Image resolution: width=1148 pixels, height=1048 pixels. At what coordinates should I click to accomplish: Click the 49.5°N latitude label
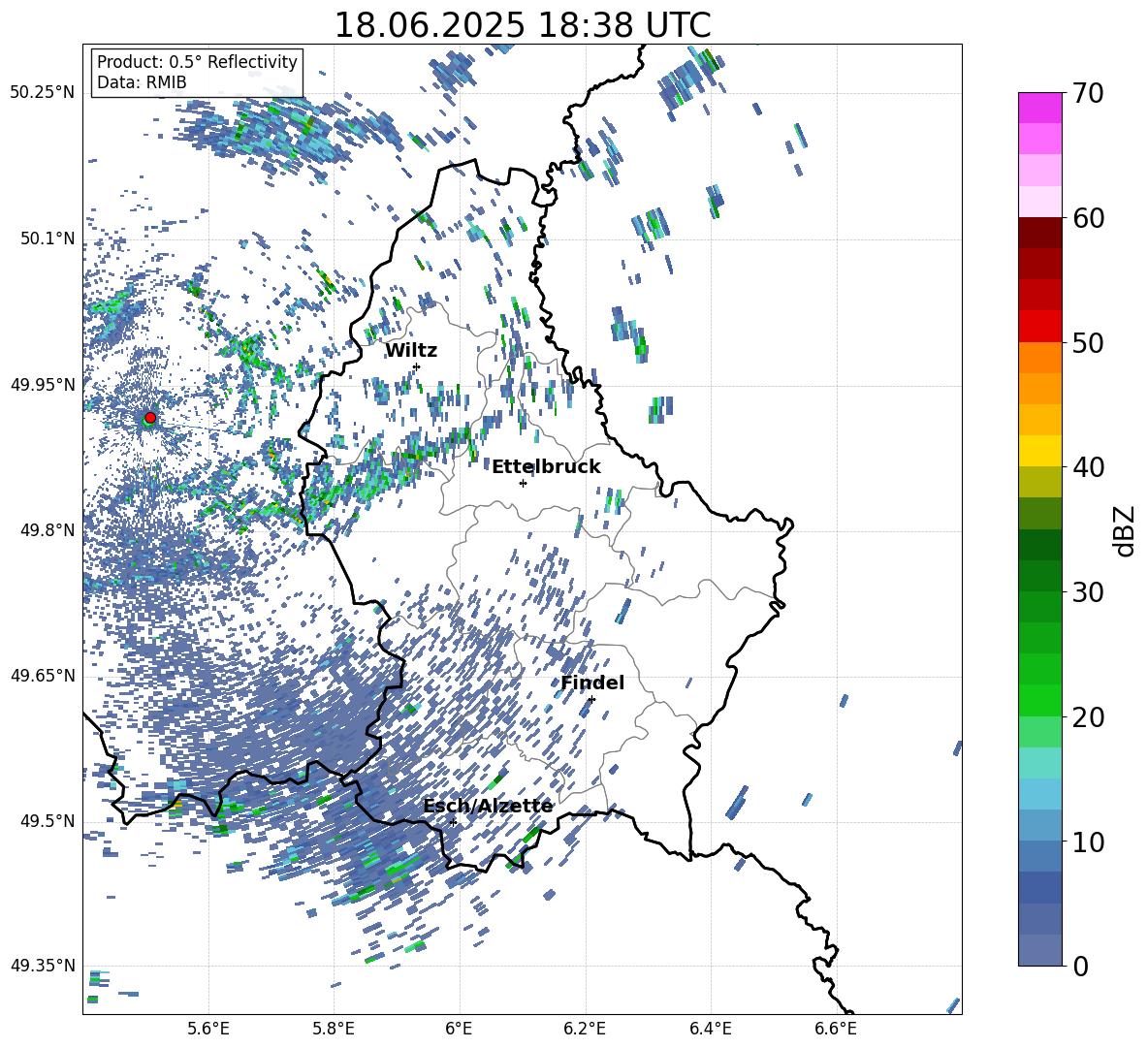pos(48,821)
